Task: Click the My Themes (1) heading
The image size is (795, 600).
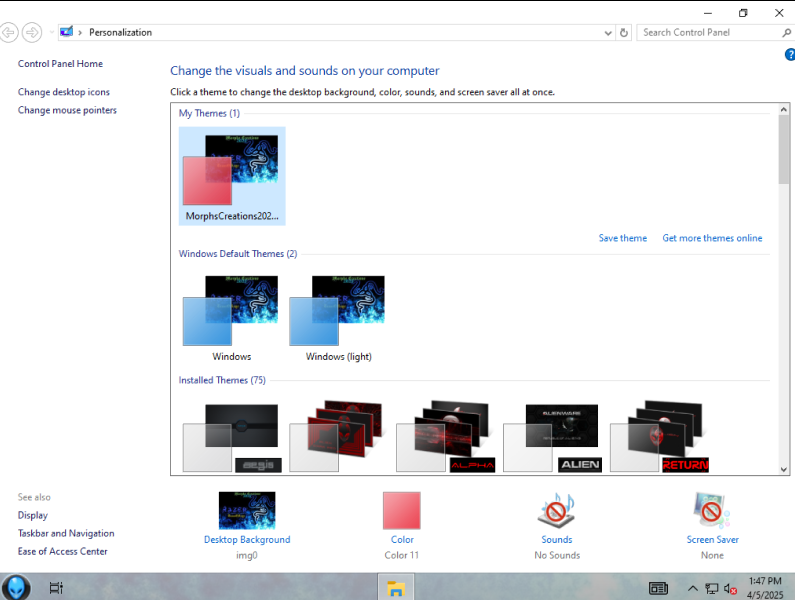Action: (x=209, y=113)
